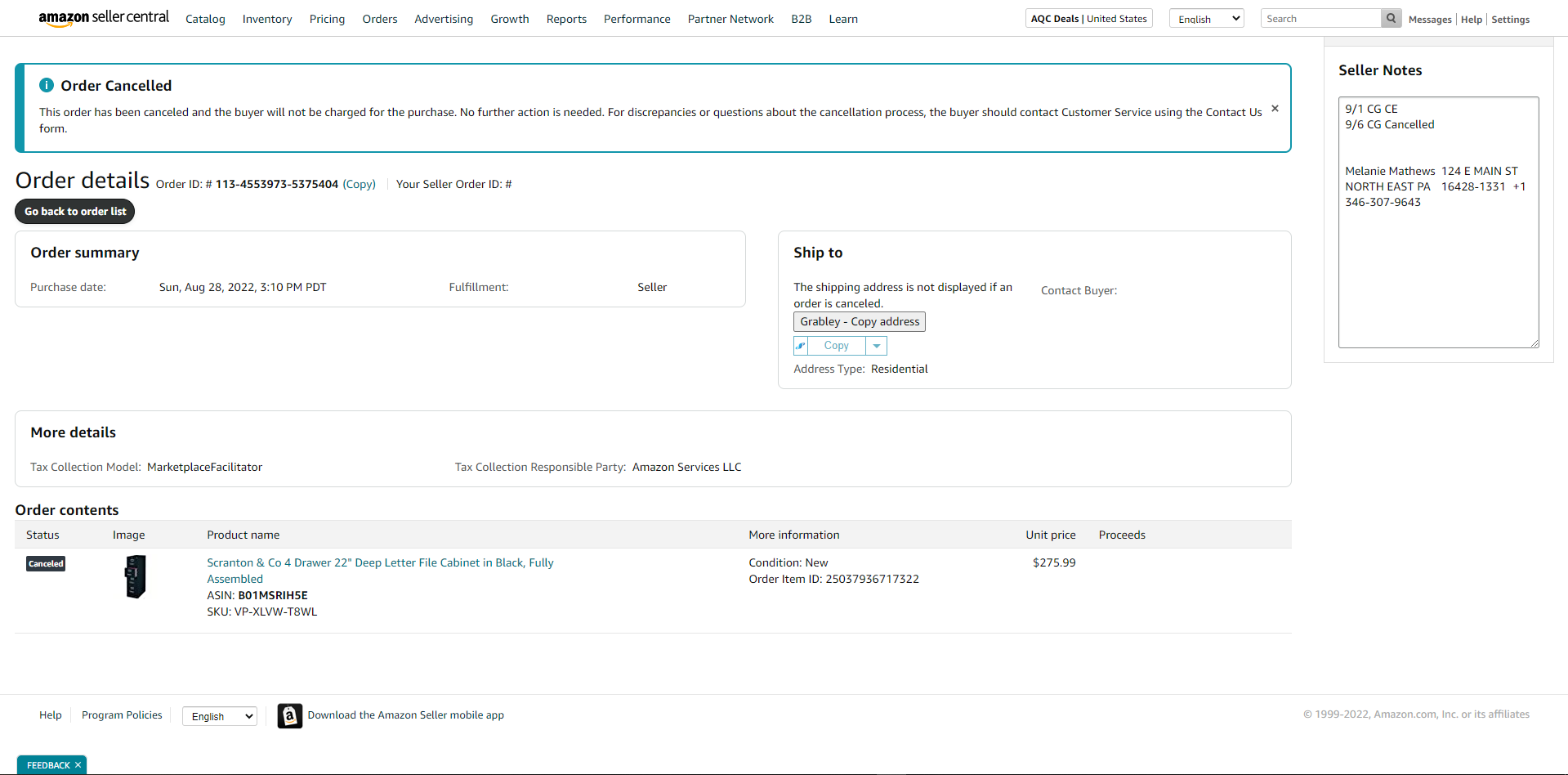Open the Copy dropdown arrow
Screen dimensions: 1568x775
(x=876, y=346)
